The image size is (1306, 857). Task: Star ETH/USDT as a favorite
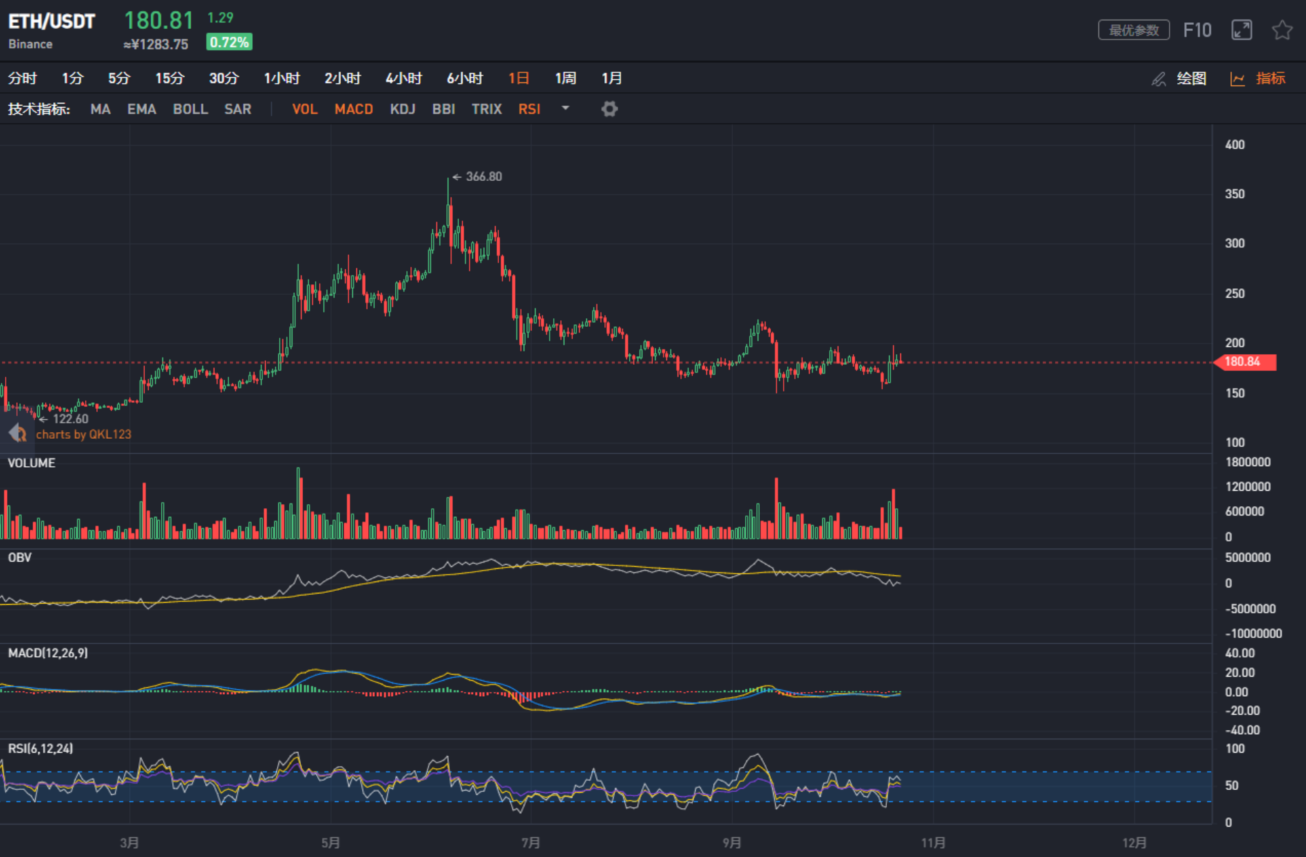tap(1282, 30)
